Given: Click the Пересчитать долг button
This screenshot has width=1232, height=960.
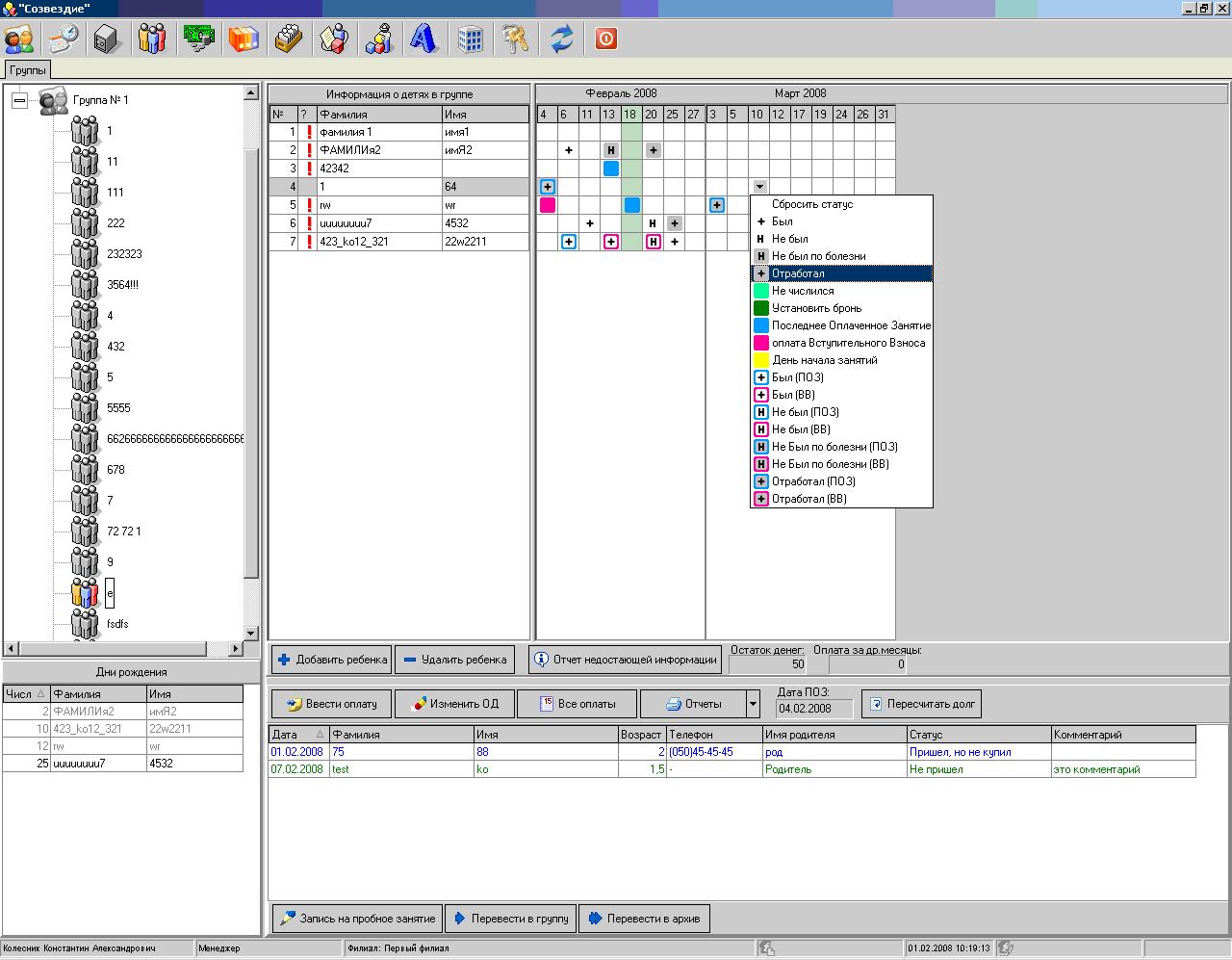Looking at the screenshot, I should [921, 704].
